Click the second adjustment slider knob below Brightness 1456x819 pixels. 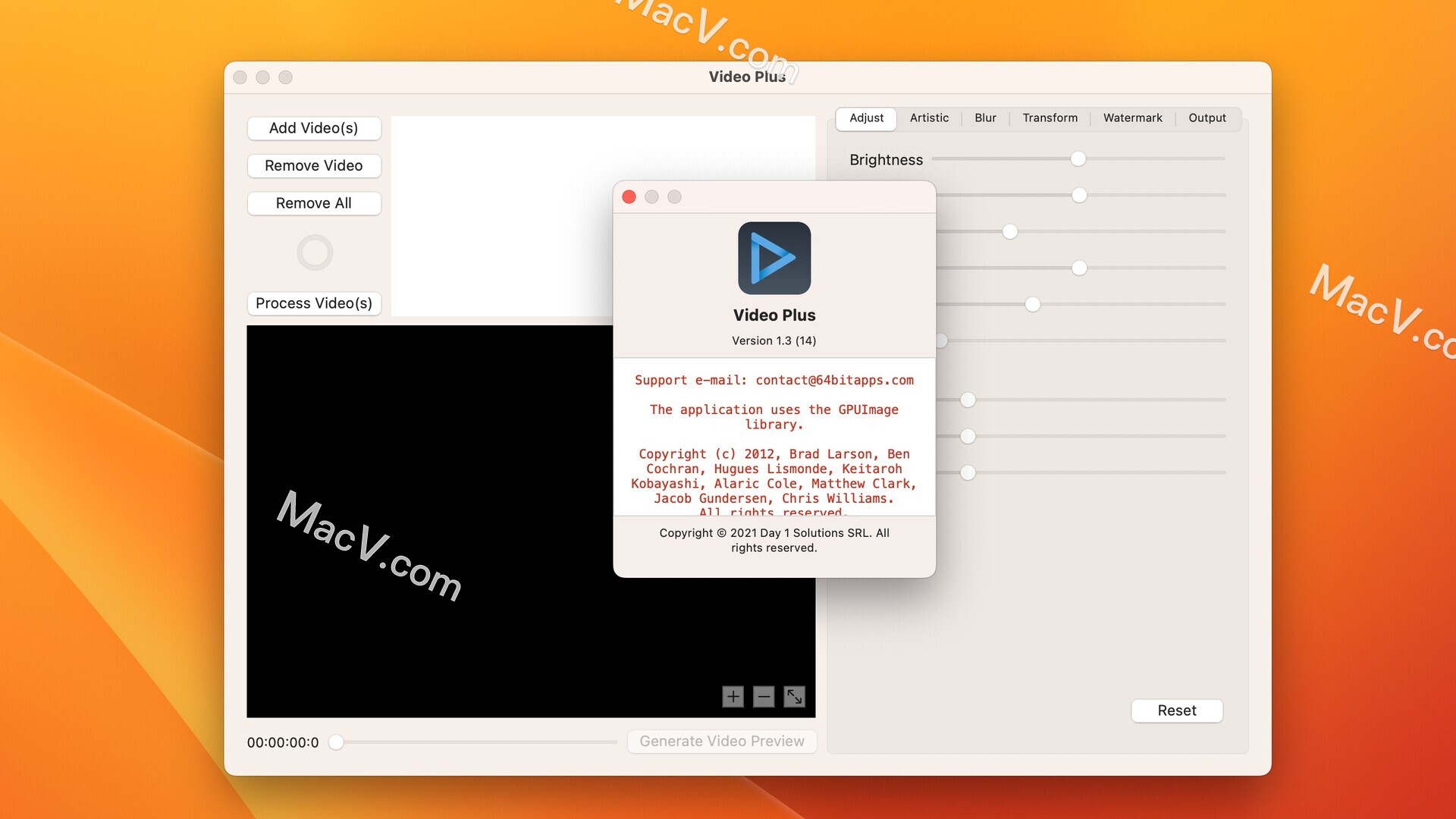[1079, 196]
